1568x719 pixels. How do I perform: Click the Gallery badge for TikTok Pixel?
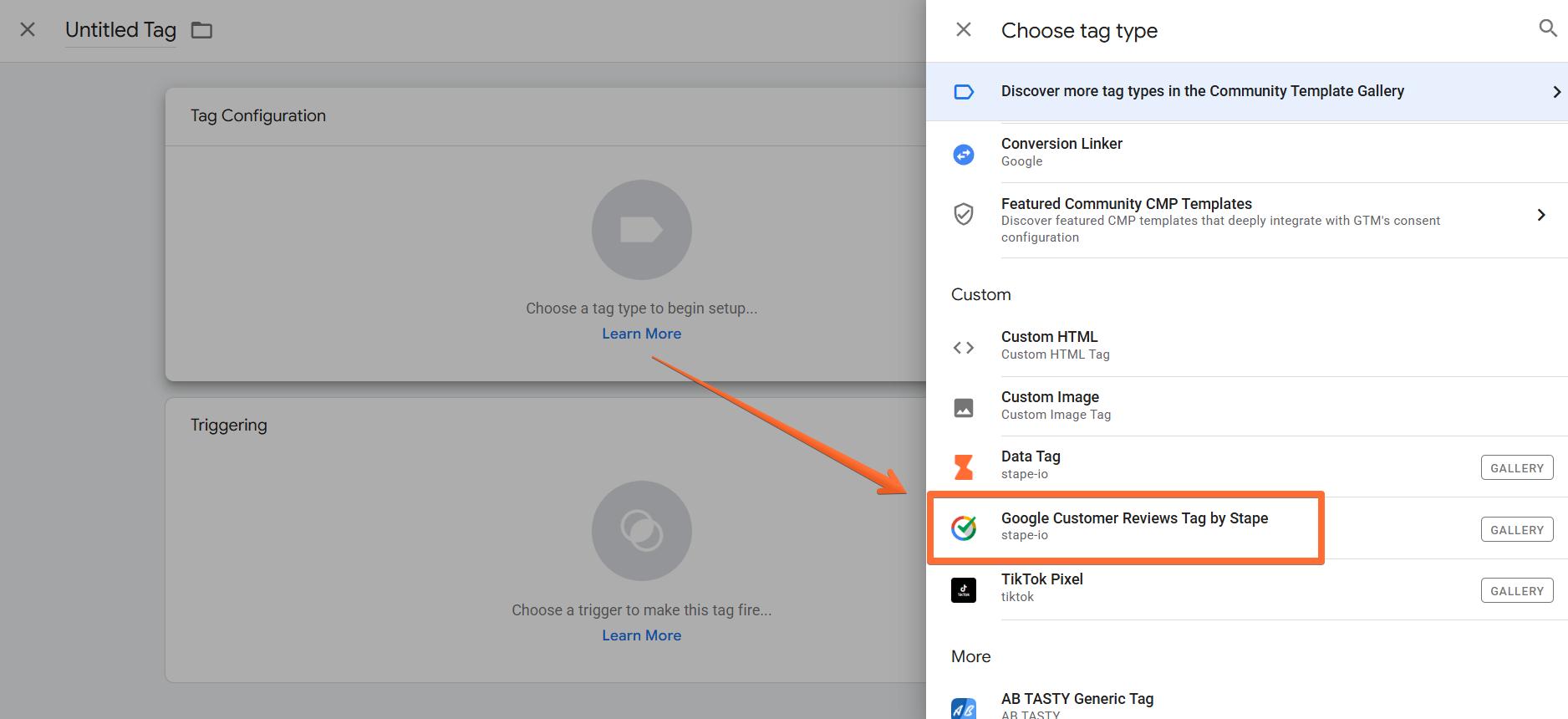coord(1517,591)
